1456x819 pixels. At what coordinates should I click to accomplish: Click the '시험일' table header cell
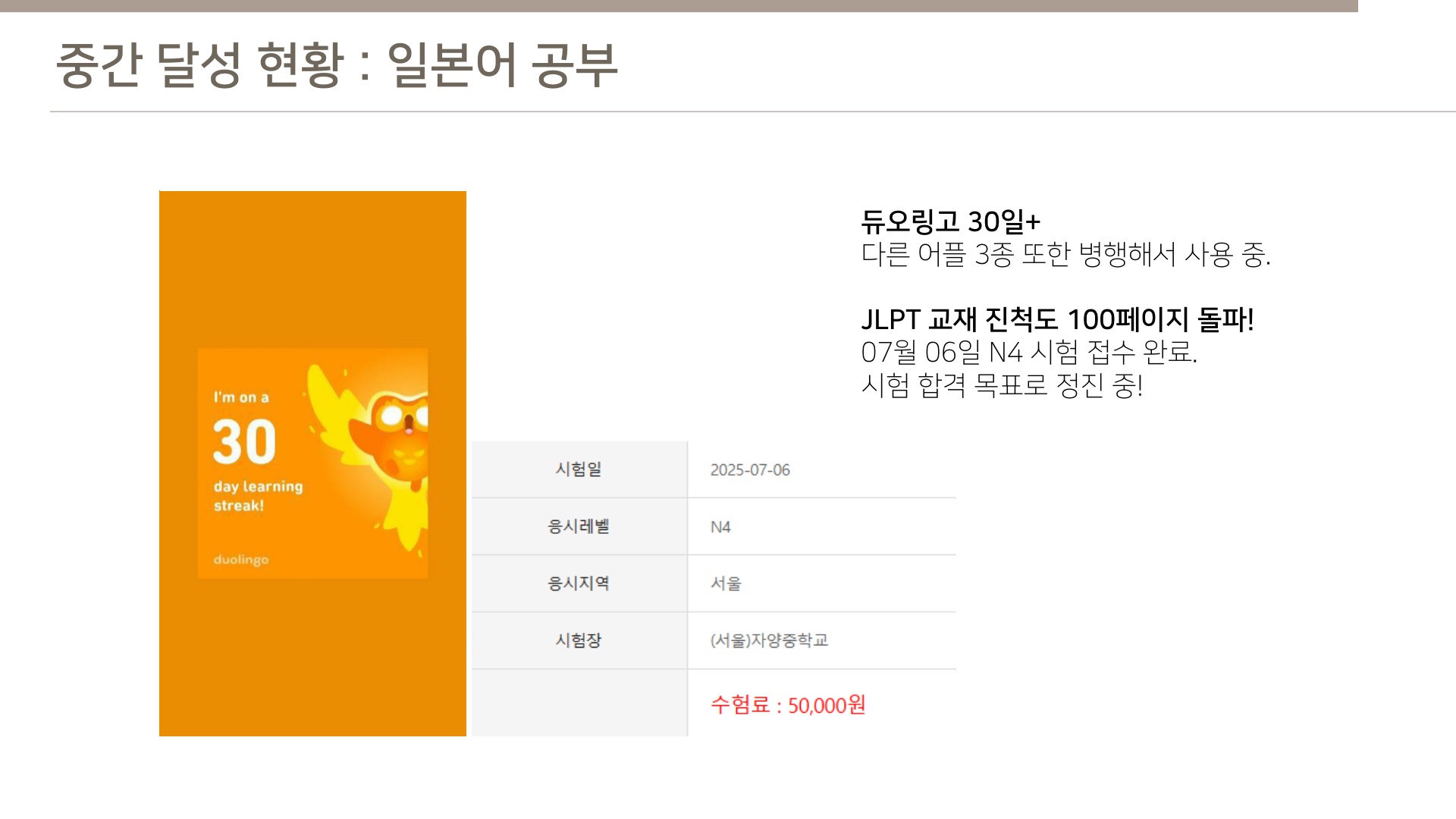[579, 469]
